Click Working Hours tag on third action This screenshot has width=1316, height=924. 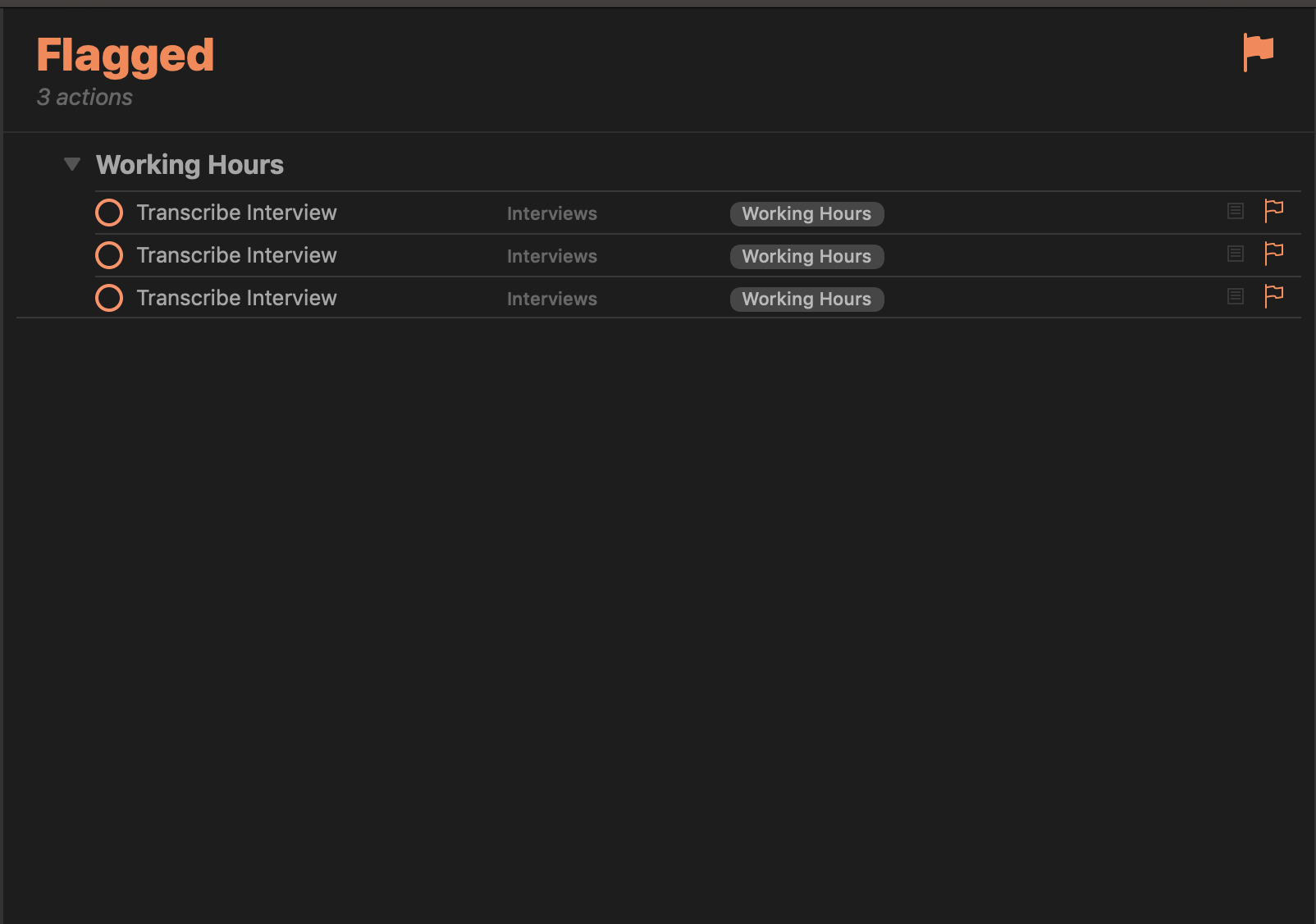point(807,299)
